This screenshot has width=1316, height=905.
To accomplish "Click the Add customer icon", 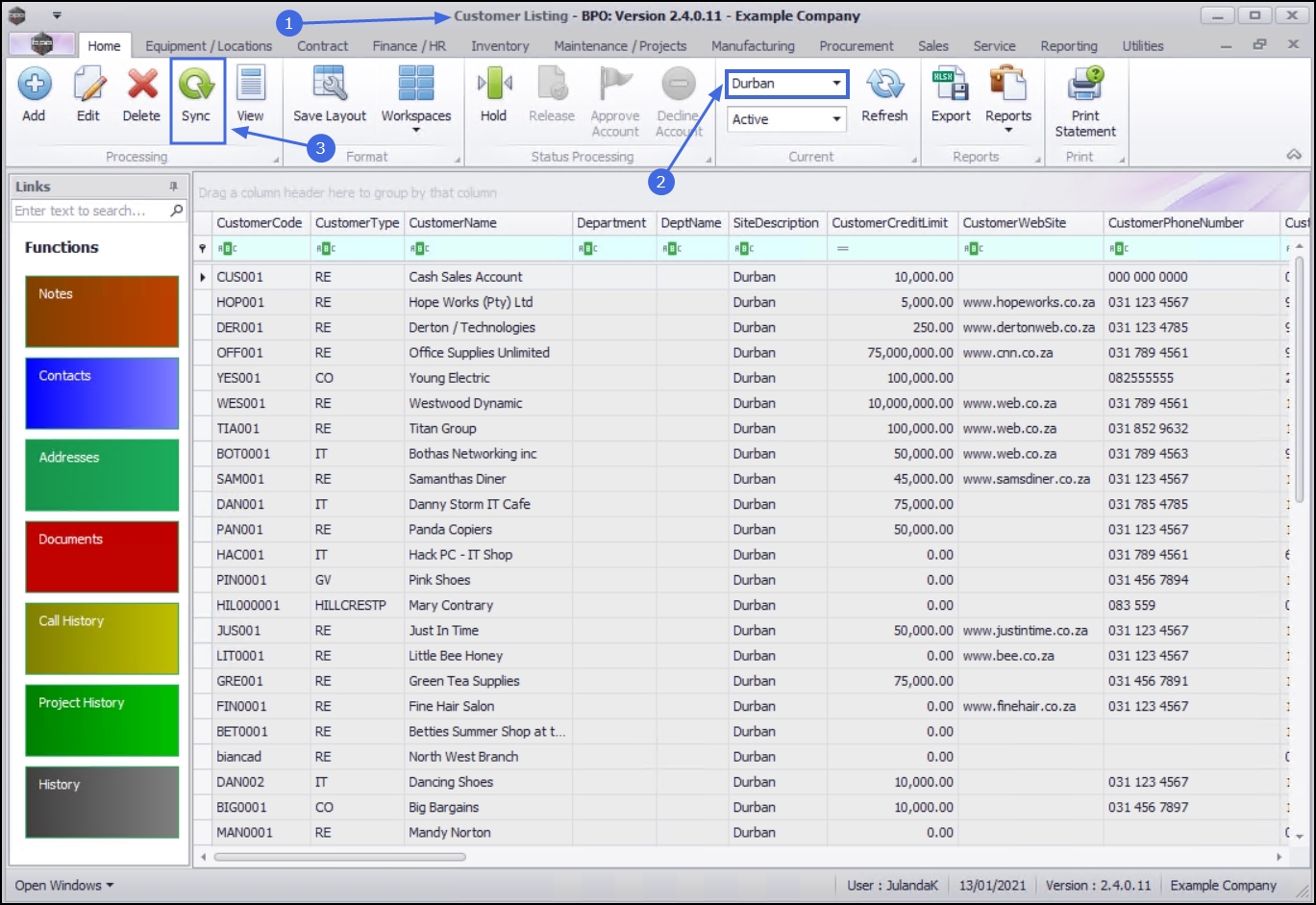I will 34,85.
